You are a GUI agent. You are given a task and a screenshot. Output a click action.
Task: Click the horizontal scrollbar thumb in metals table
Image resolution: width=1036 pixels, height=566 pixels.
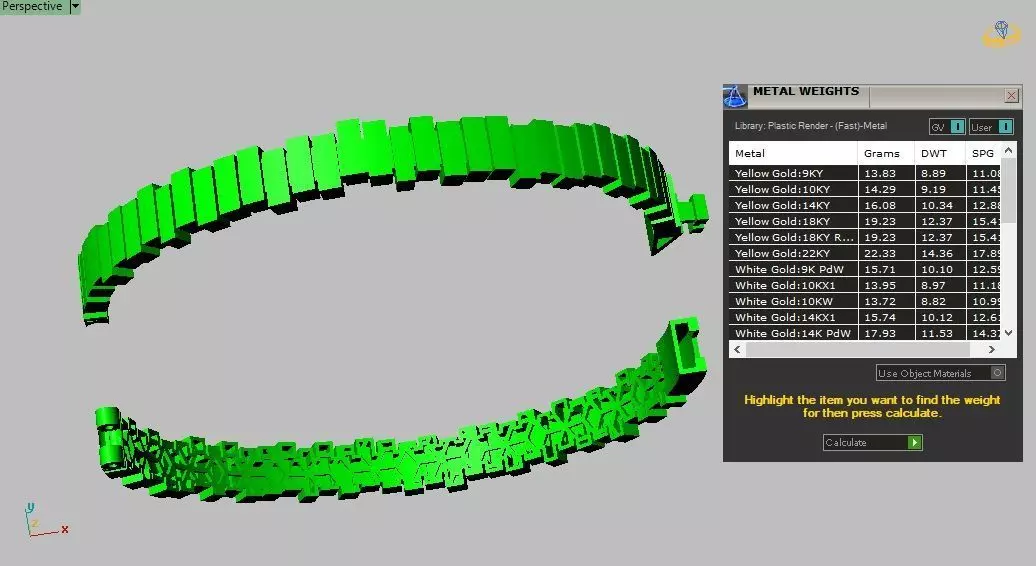858,349
